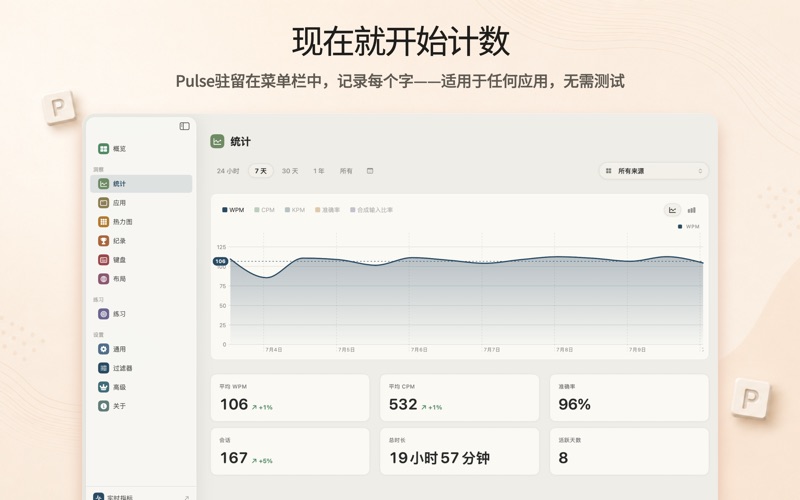Click the +1% trend in 平均 CPM card
This screenshot has width=800, height=500.
click(x=432, y=407)
